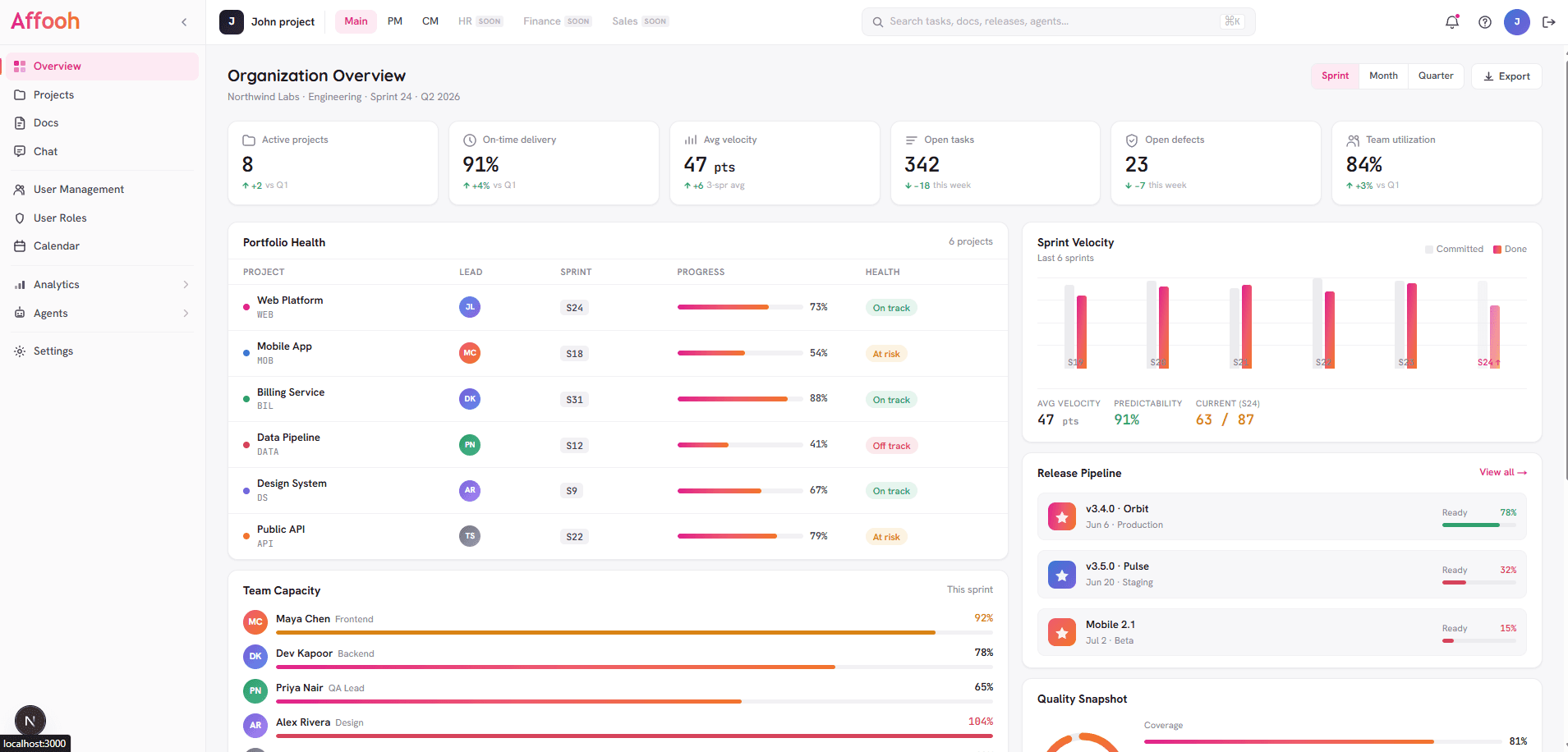Expand the Analytics submenu chevron
The width and height of the screenshot is (1568, 752).
tap(186, 285)
